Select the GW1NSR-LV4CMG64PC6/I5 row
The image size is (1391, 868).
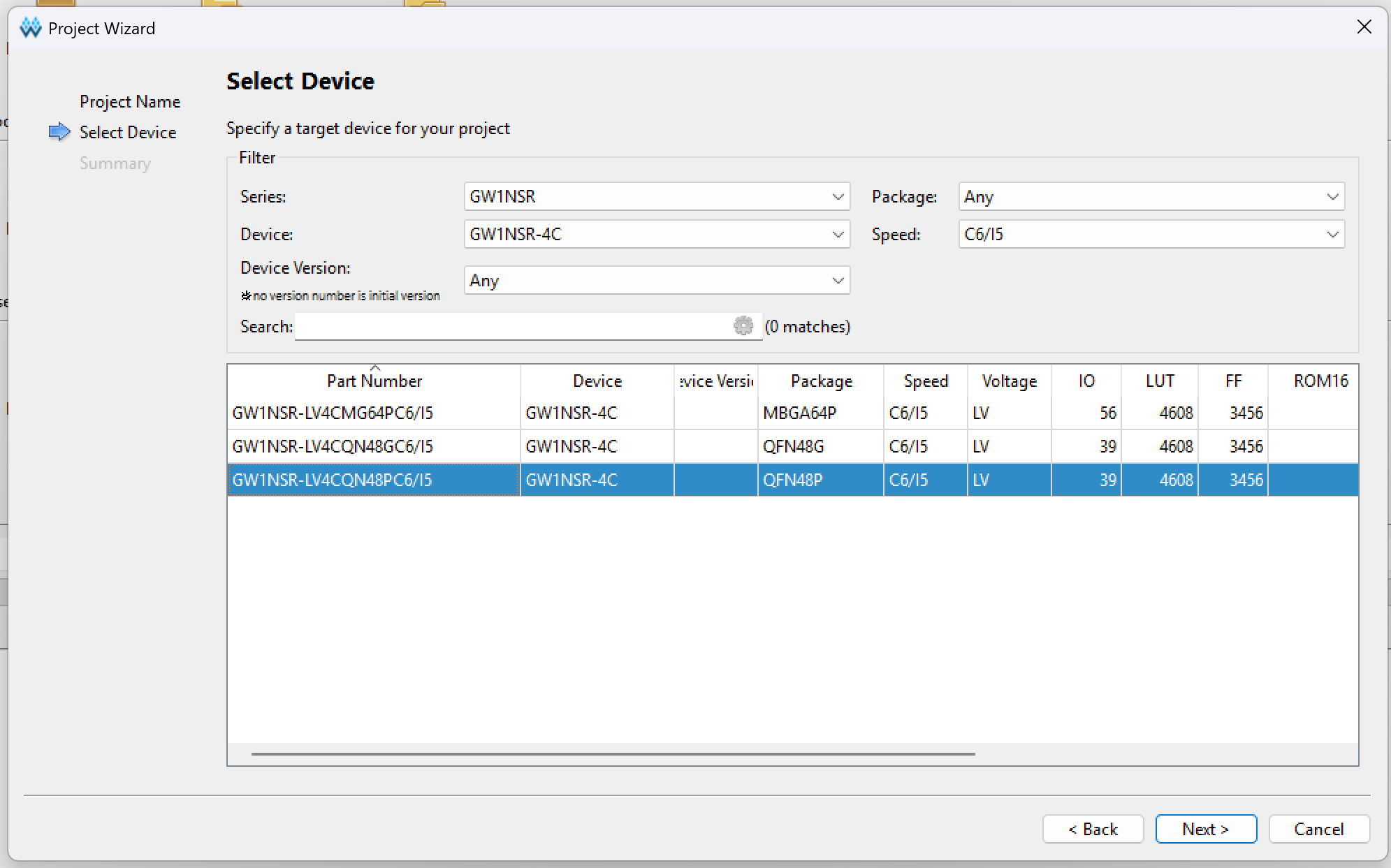(x=793, y=413)
